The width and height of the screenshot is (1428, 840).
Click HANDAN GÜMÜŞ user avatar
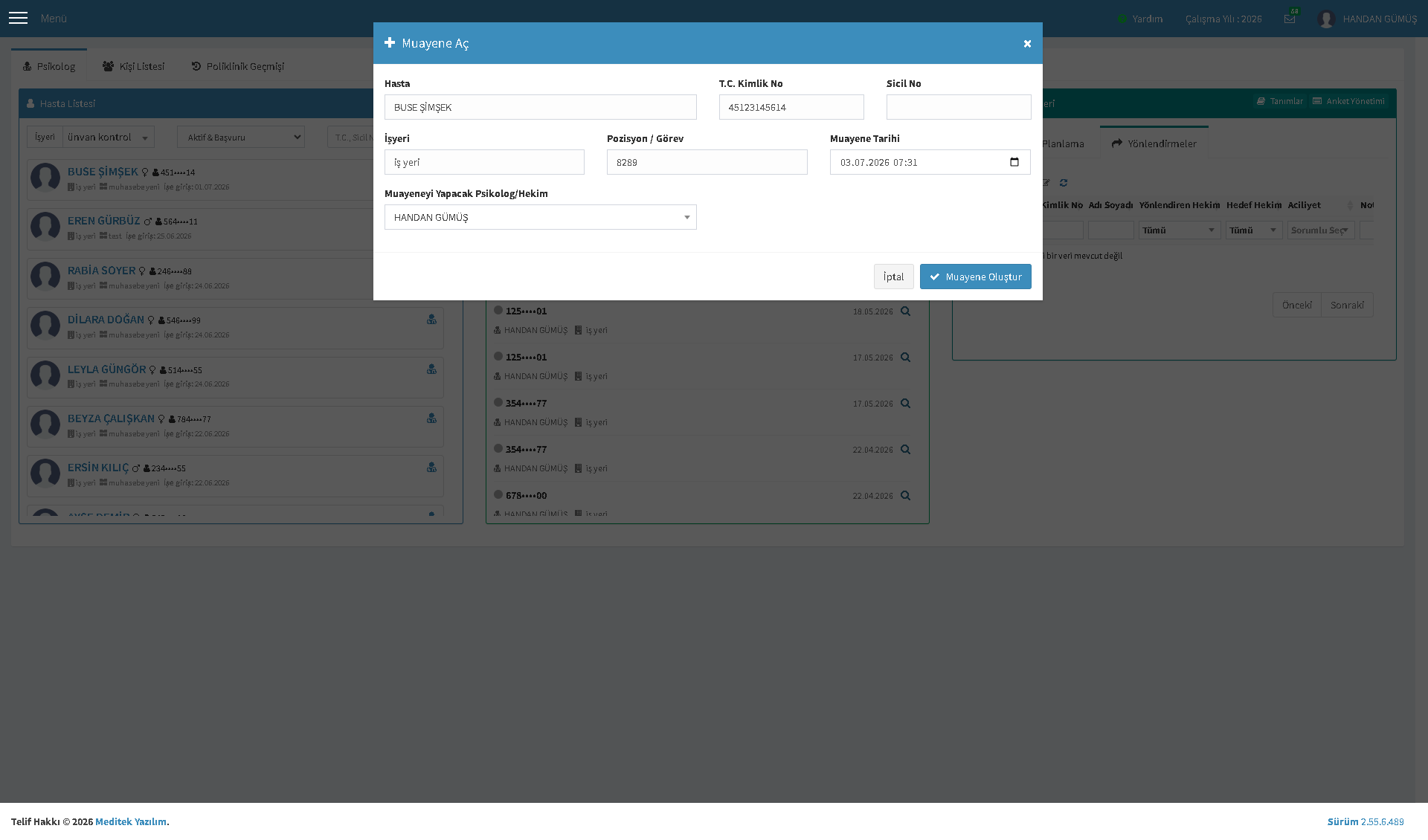tap(1326, 19)
